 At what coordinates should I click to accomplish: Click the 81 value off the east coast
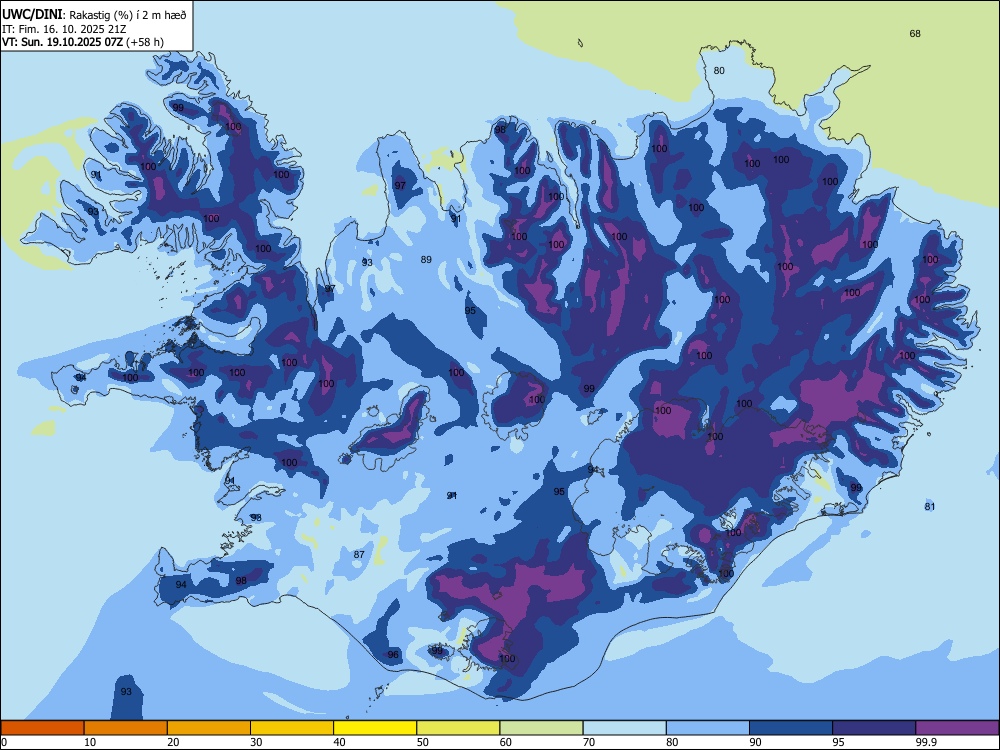[930, 506]
